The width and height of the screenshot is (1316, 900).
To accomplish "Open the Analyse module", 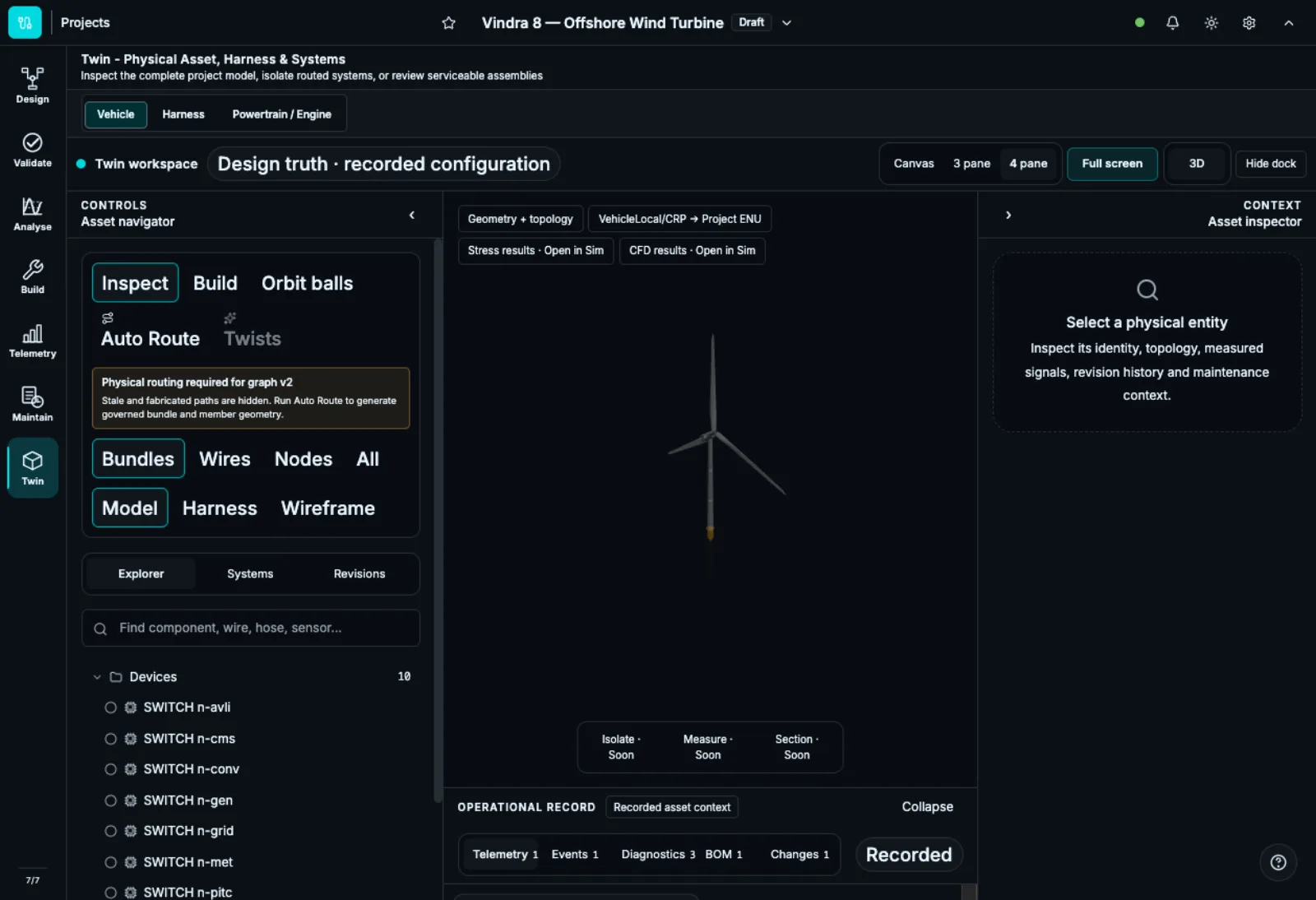I will pos(32,213).
